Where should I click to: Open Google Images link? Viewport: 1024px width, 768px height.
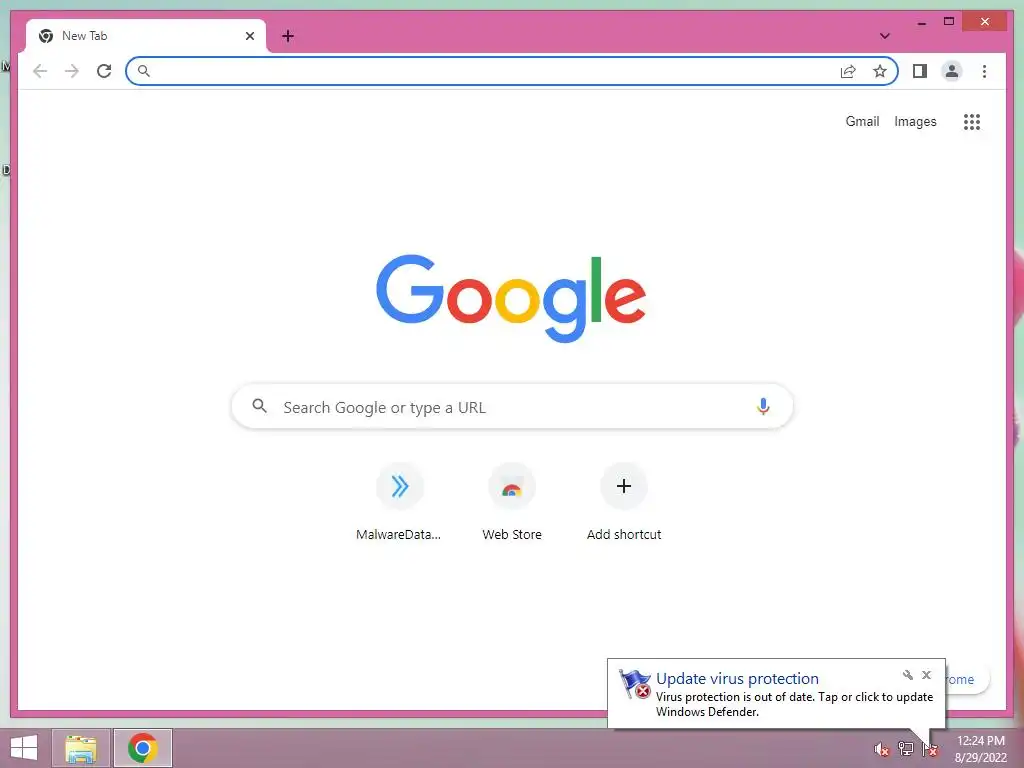click(915, 121)
